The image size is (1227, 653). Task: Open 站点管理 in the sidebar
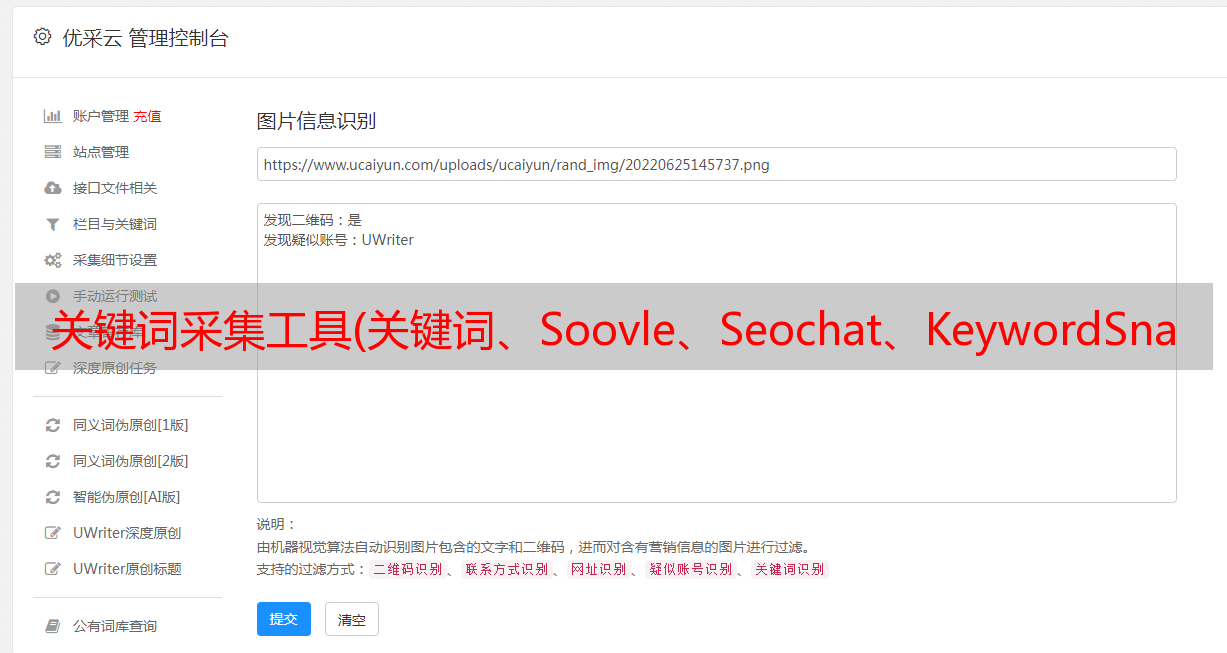pos(101,152)
